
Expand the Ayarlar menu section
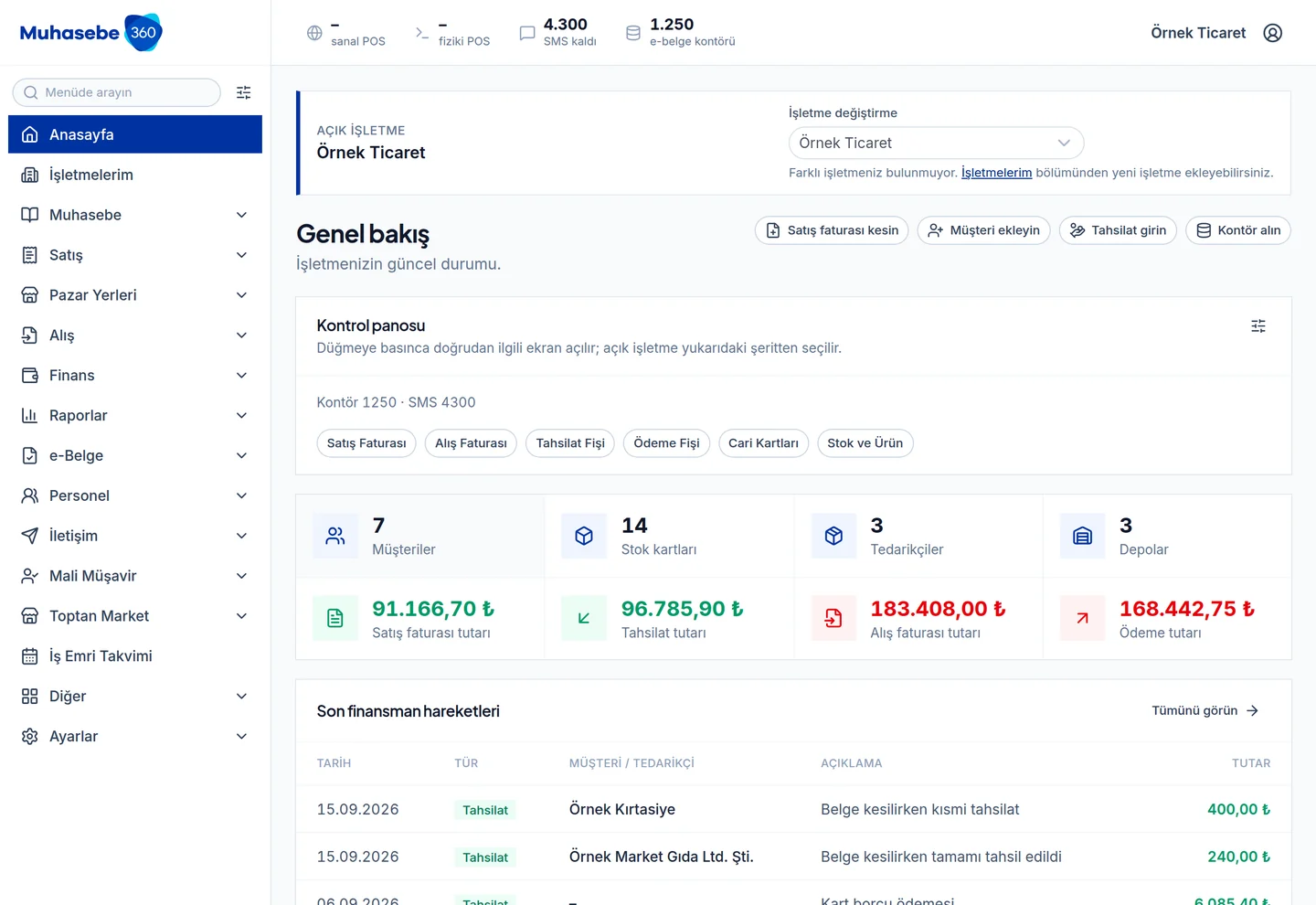point(135,737)
